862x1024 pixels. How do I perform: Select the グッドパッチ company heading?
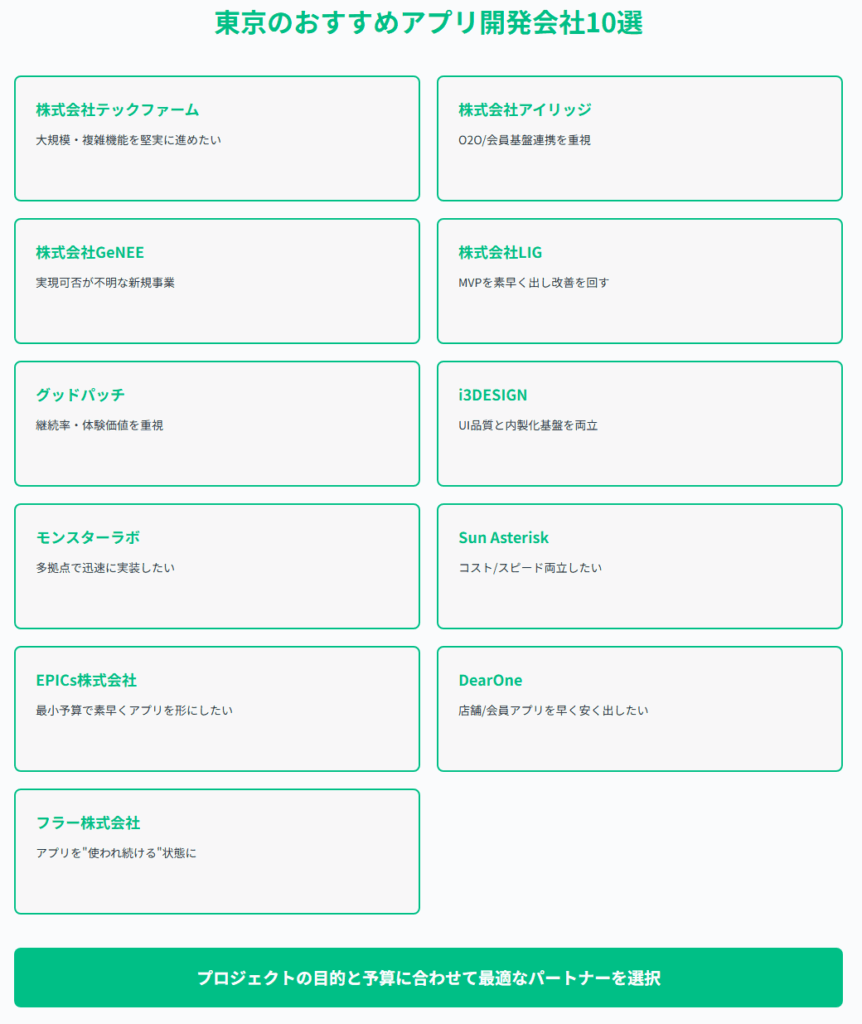[80, 395]
